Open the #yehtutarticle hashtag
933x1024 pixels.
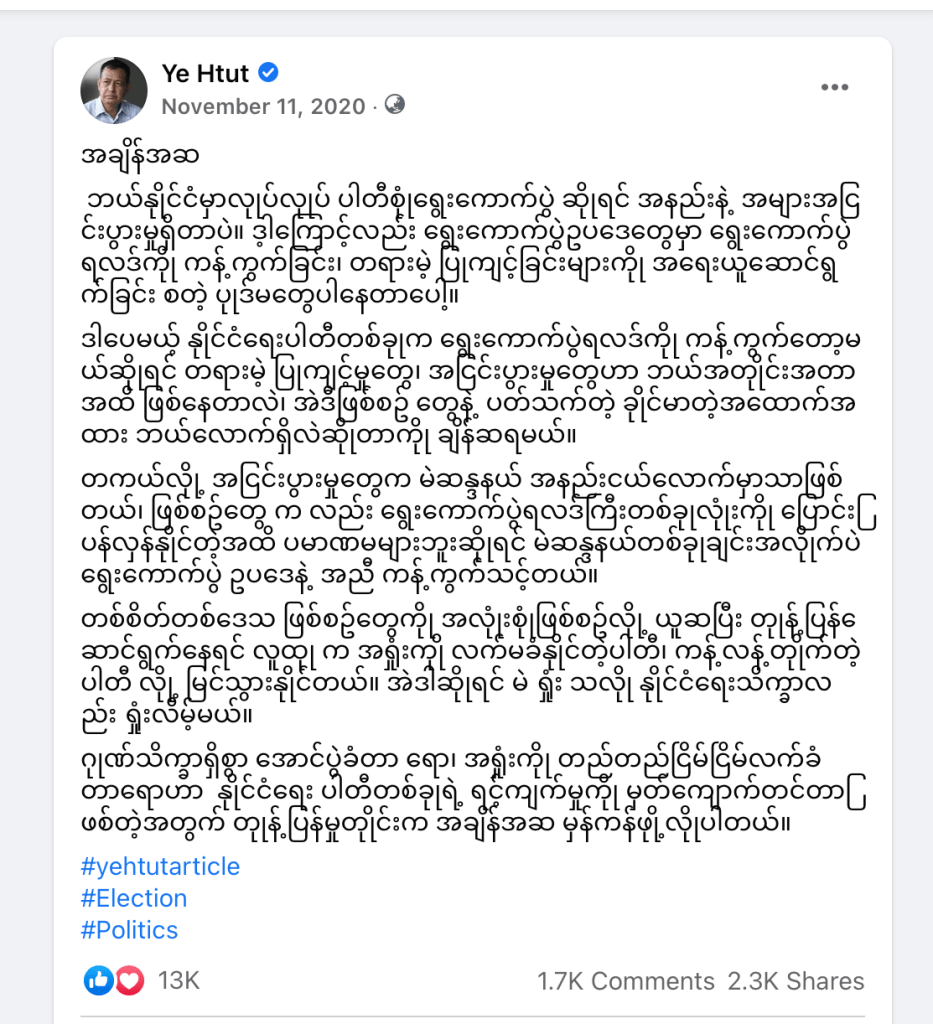coord(160,866)
